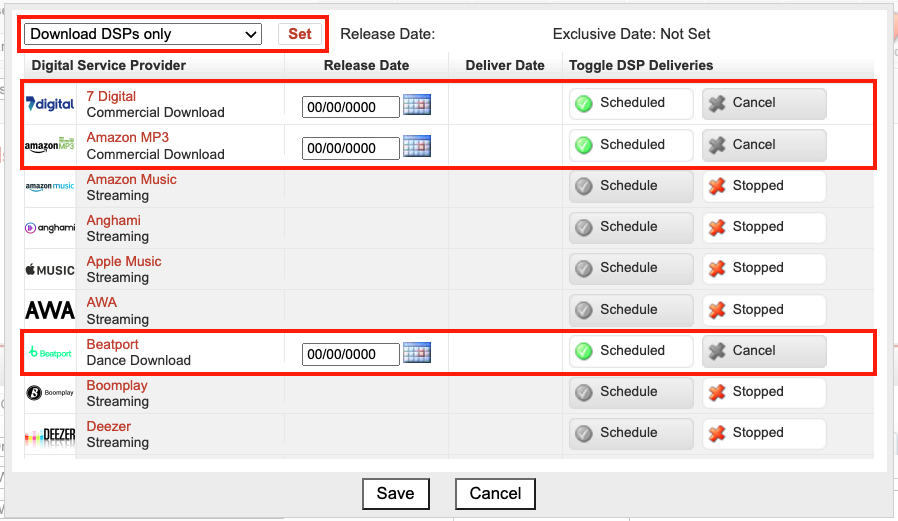Click the Deezer logo
The width and height of the screenshot is (898, 521).
[50, 437]
